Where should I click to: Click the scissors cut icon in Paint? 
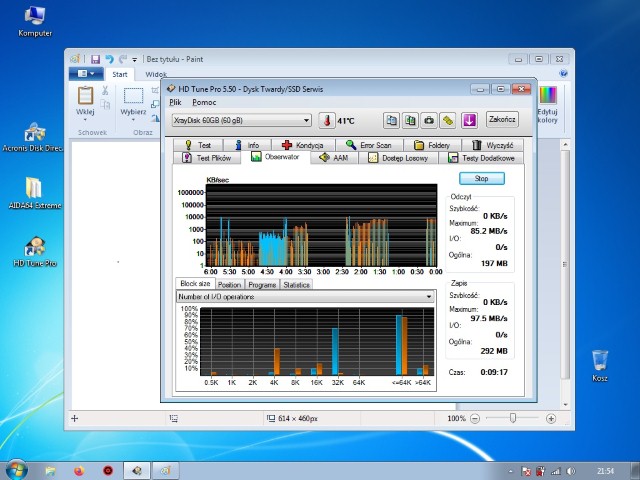pos(105,91)
